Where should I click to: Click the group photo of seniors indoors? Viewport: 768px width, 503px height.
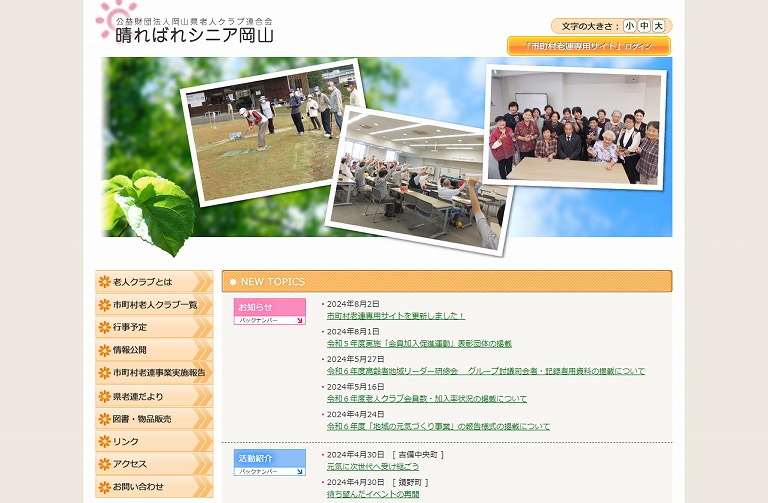[x=574, y=128]
